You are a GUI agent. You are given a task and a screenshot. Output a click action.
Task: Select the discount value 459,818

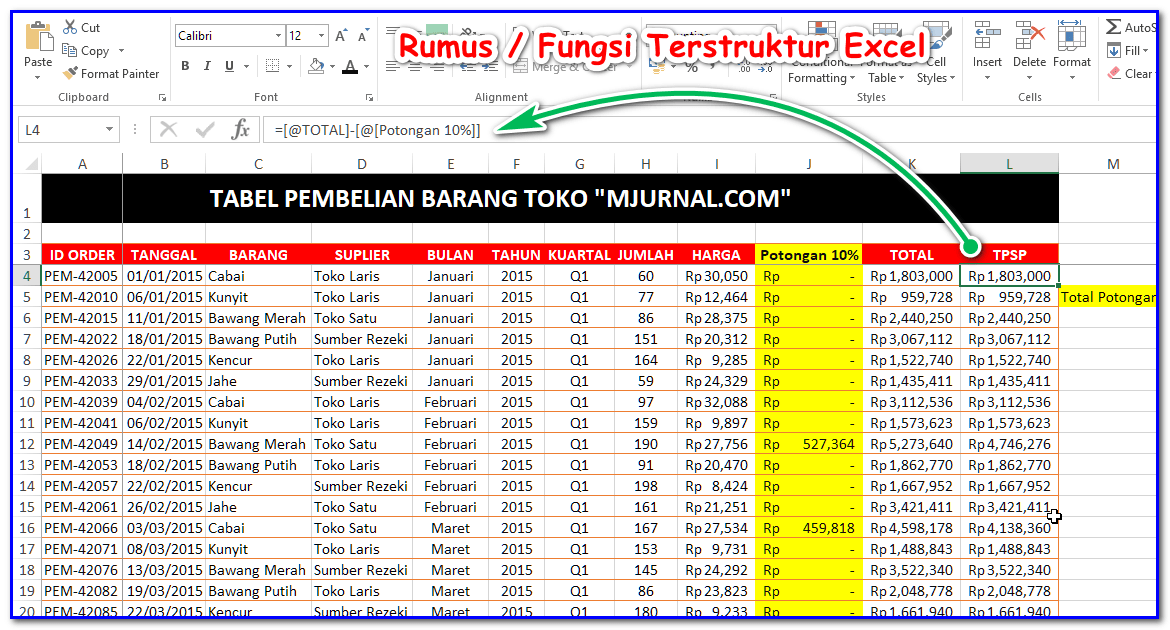tap(809, 528)
